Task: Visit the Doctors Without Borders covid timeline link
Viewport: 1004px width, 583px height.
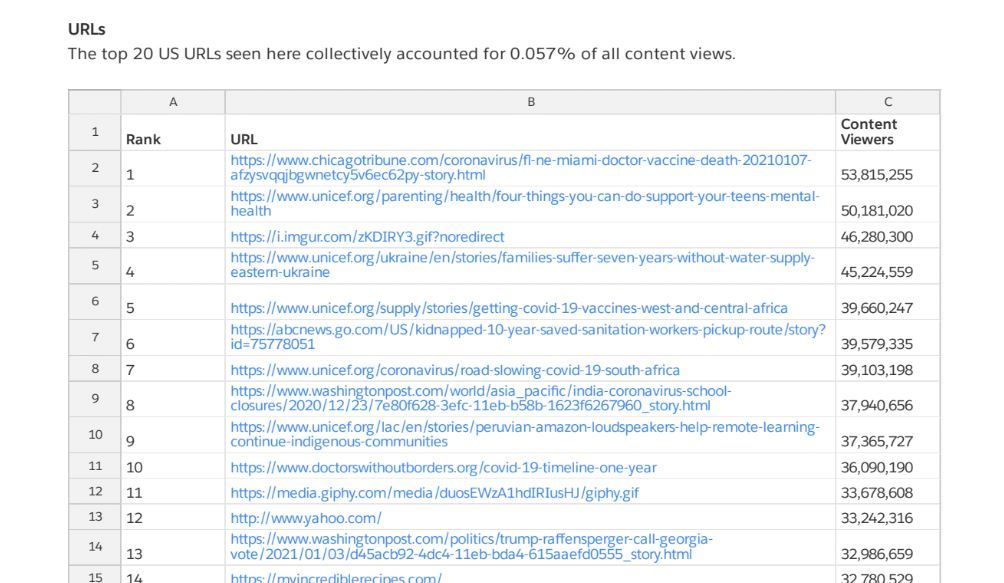Action: click(x=443, y=467)
